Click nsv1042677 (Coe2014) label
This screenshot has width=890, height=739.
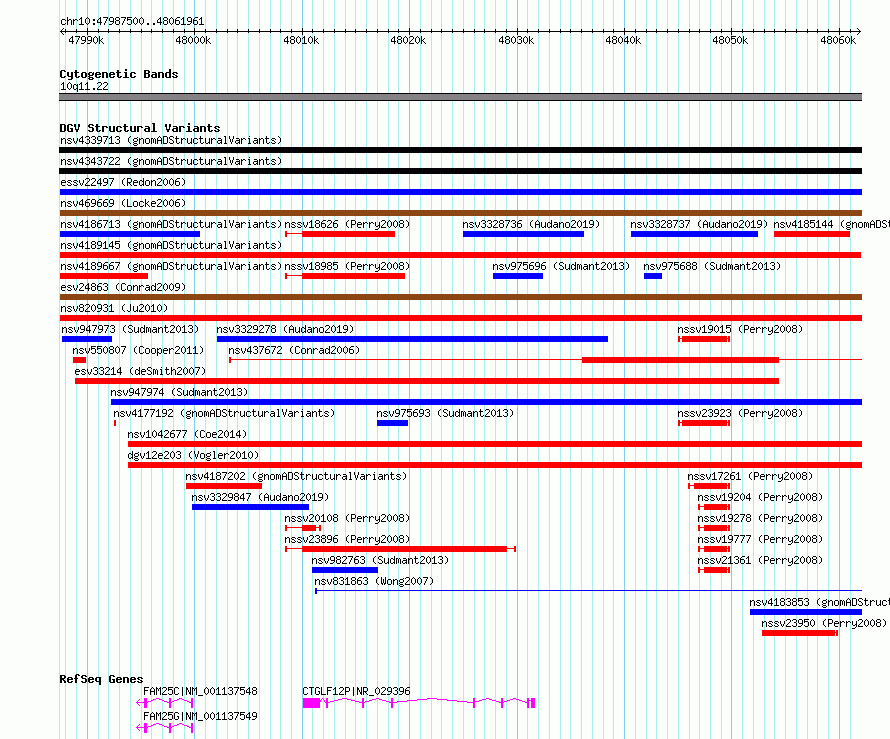[x=187, y=434]
